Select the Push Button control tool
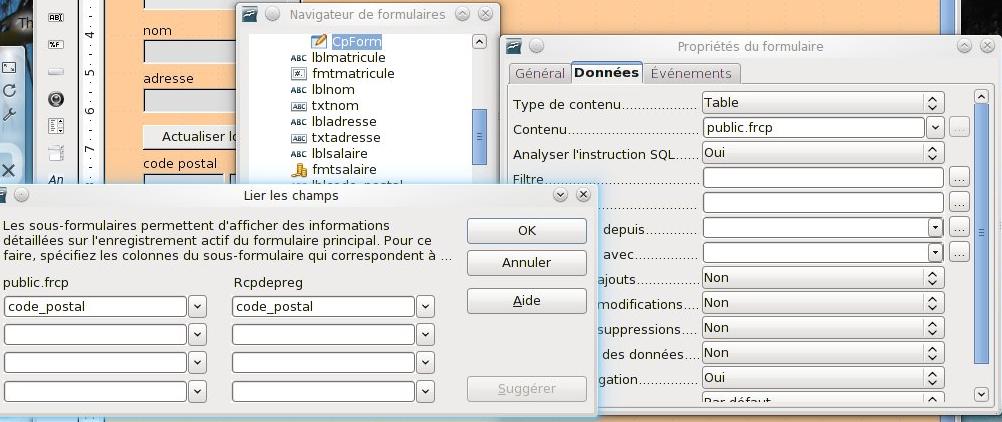Screen dimensions: 1002x422 click(56, 72)
